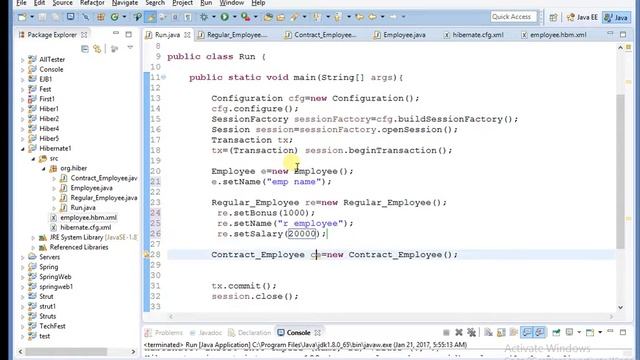Viewport: 640px width, 360px height.
Task: Toggle highlighted Mark Occurrences toolbar button
Action: [151, 17]
